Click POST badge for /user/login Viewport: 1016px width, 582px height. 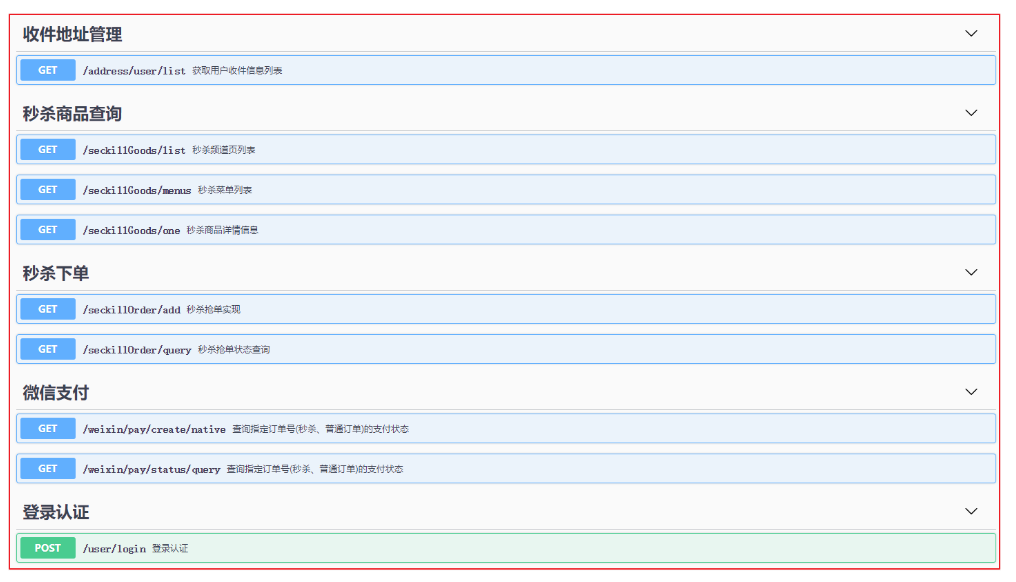tap(48, 548)
